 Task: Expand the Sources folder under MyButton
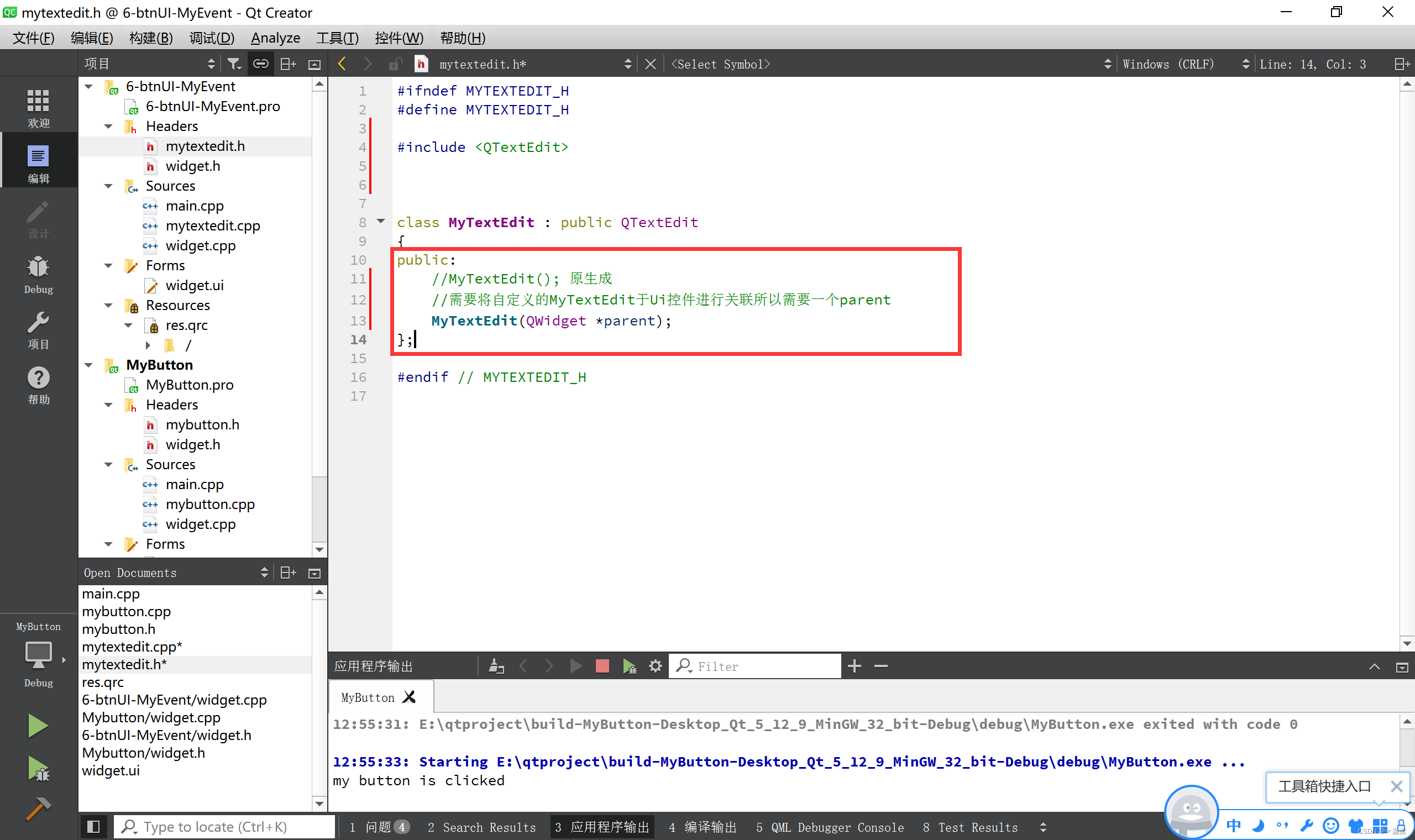108,464
